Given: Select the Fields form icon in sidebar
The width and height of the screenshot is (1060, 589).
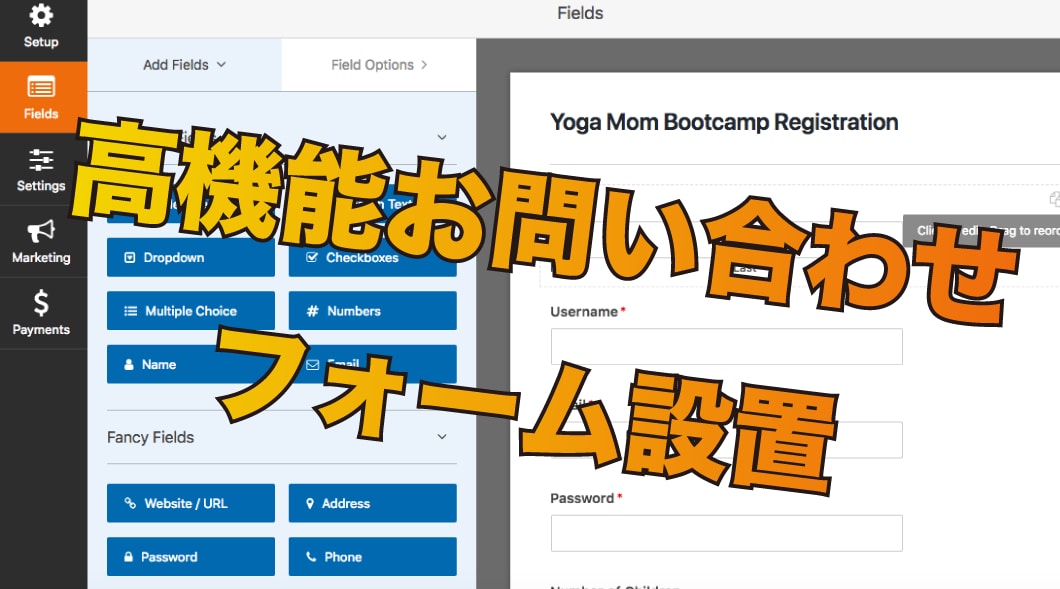Looking at the screenshot, I should (41, 87).
